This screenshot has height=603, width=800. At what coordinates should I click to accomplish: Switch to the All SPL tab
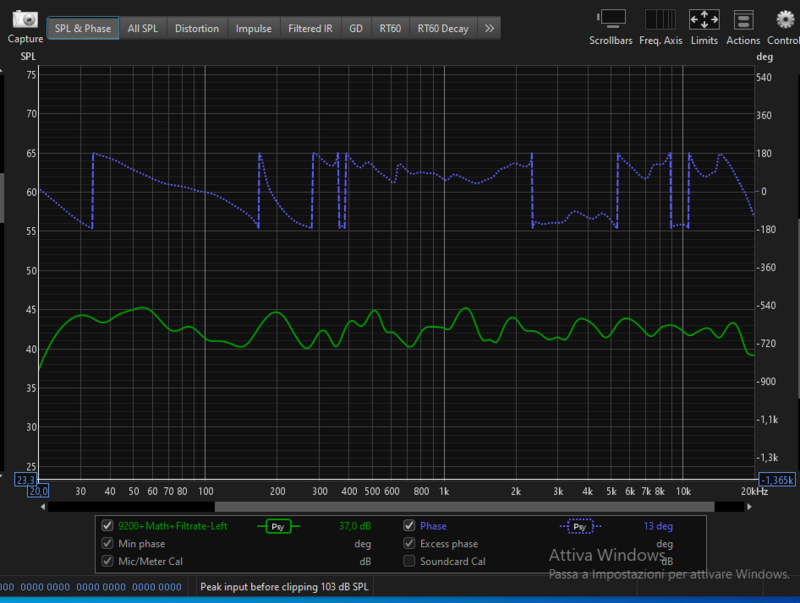[x=143, y=29]
